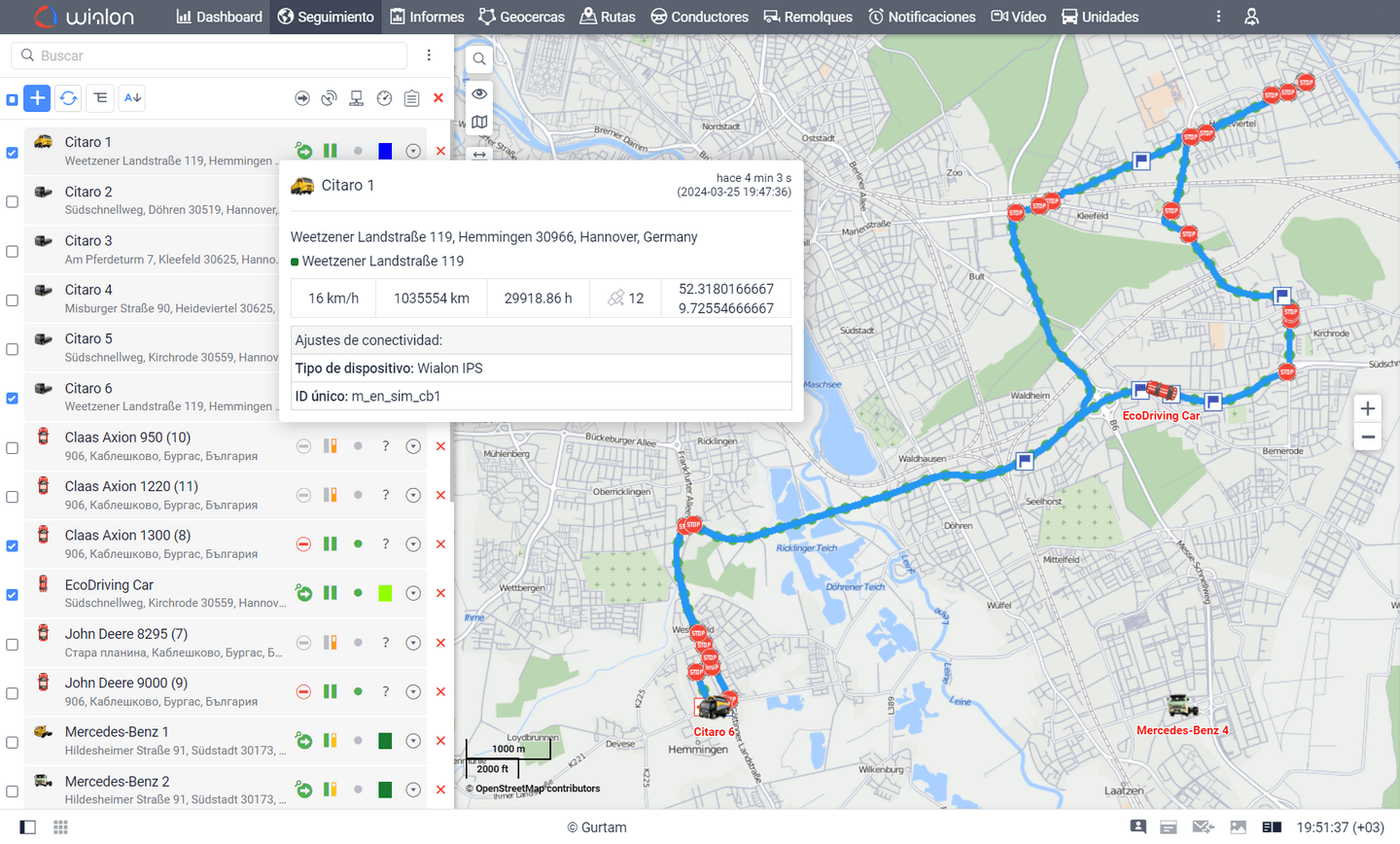
Task: Click the clipboard report column icon in the header
Action: 411,98
